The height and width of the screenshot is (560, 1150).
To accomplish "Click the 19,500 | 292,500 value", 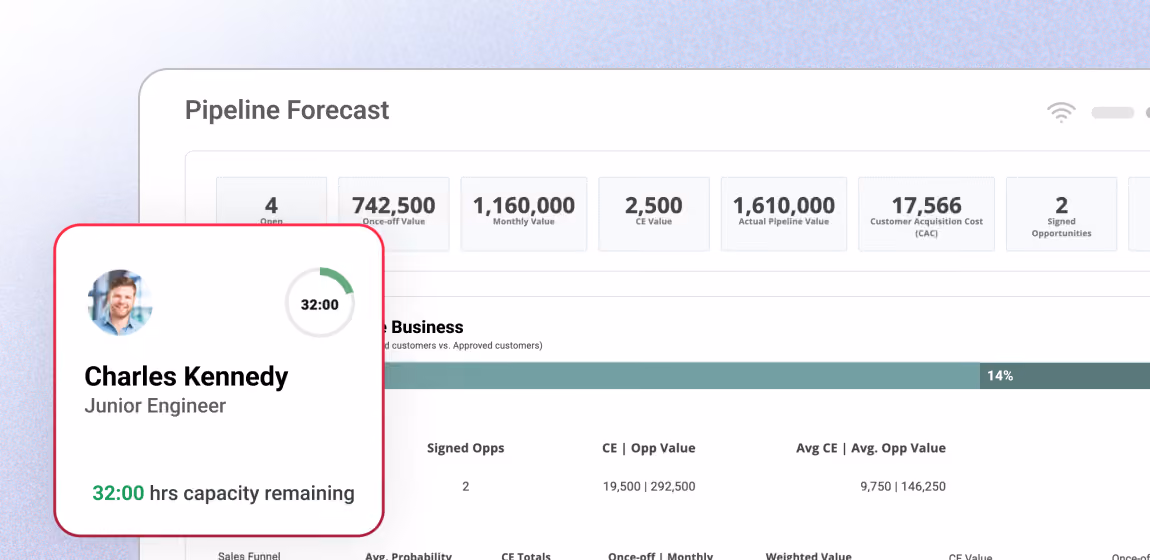I will click(648, 486).
